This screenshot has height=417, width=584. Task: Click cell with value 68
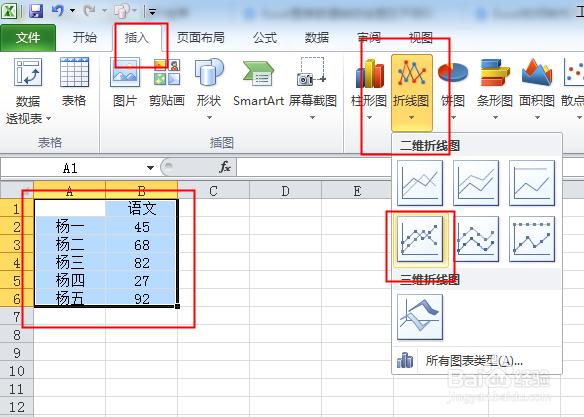pos(142,245)
